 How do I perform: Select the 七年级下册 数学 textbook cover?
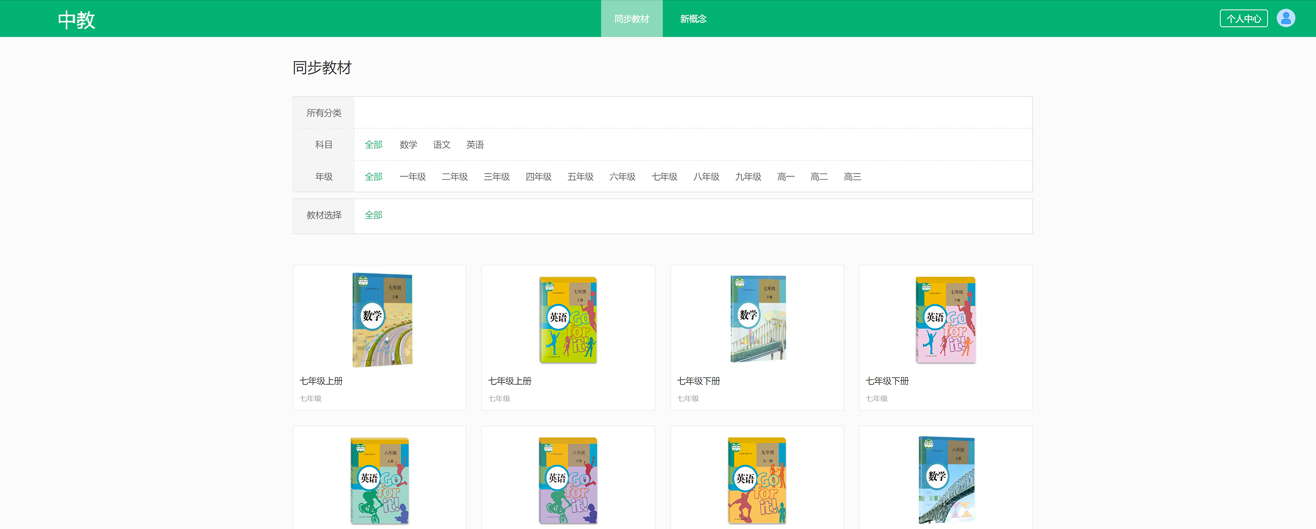click(x=757, y=319)
